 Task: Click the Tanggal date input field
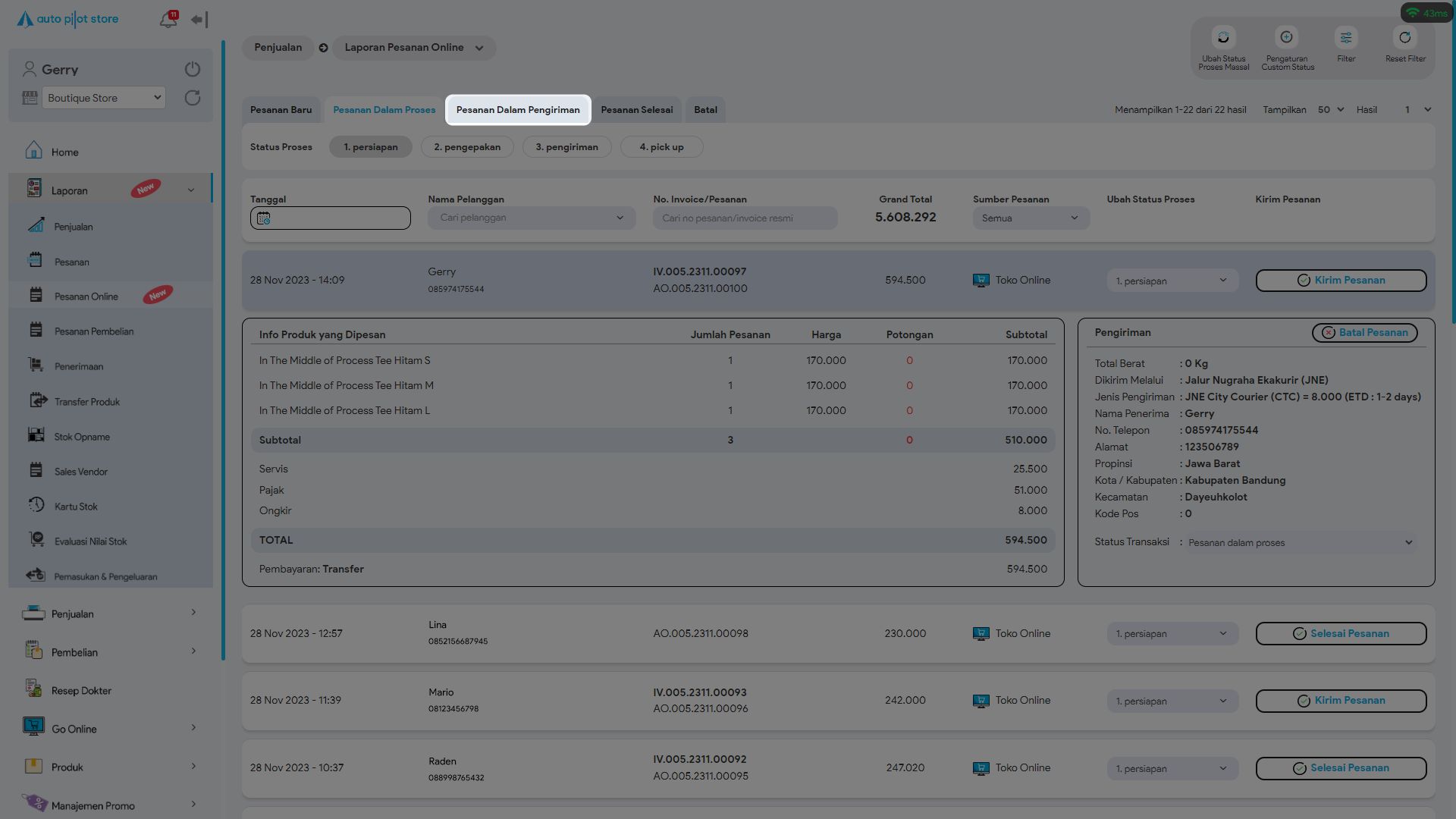[x=331, y=218]
